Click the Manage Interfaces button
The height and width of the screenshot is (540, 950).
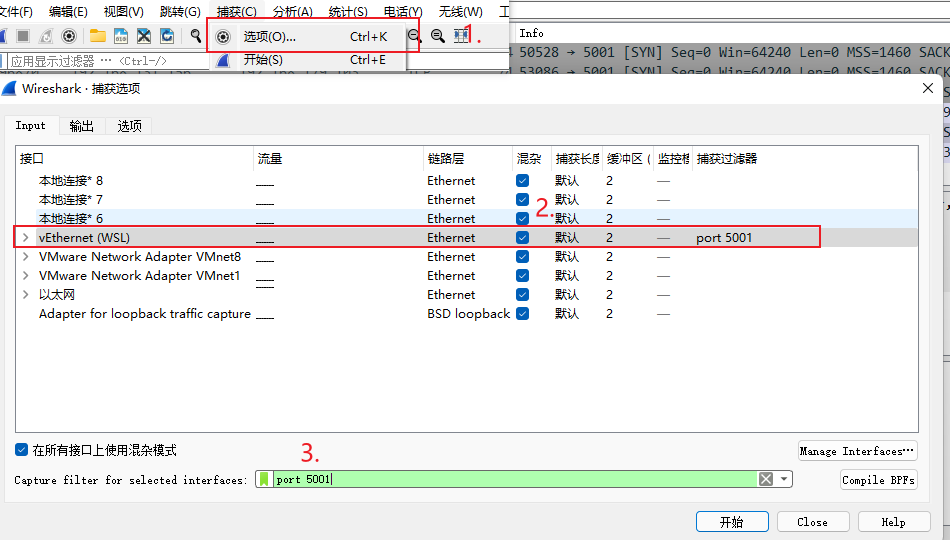click(857, 451)
